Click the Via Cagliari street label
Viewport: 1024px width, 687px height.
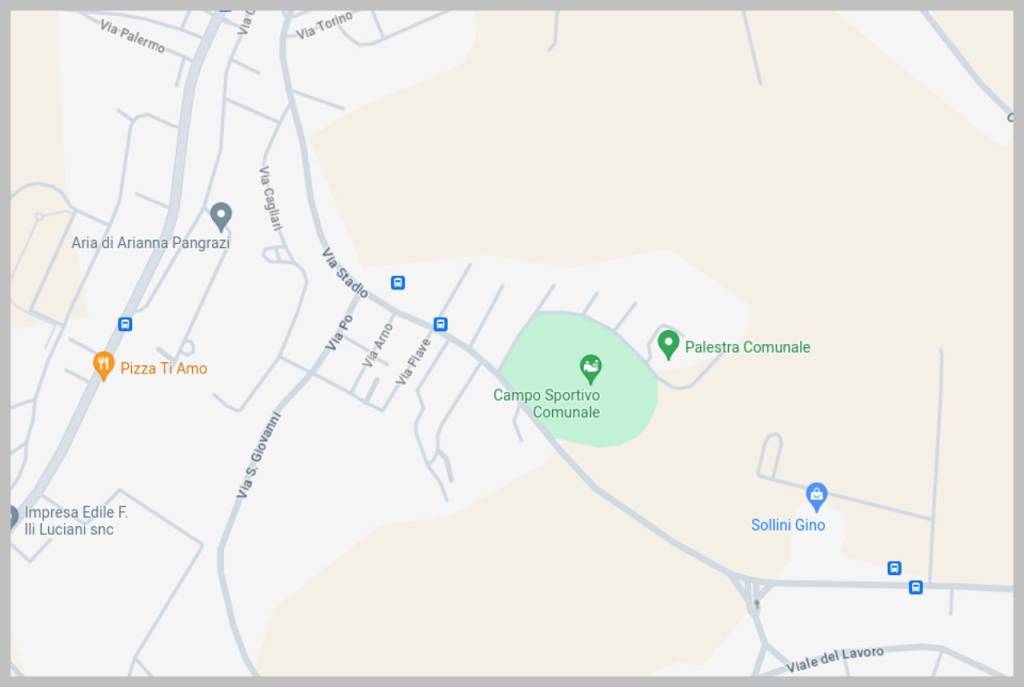[x=270, y=199]
